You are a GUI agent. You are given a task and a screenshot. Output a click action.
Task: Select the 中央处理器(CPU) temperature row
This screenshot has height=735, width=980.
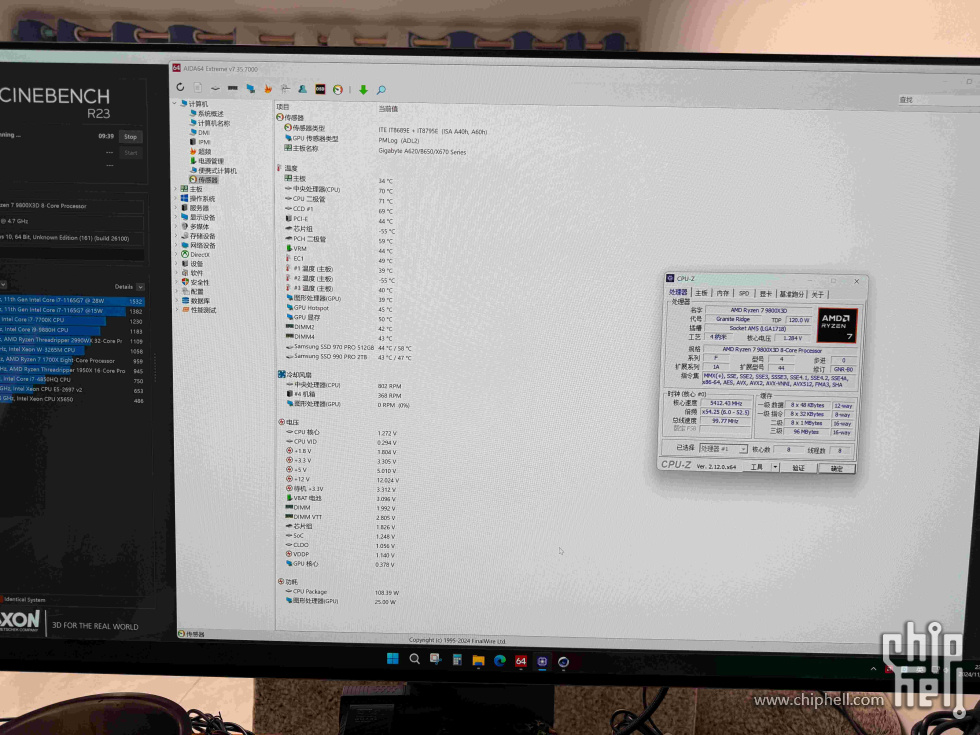point(339,189)
